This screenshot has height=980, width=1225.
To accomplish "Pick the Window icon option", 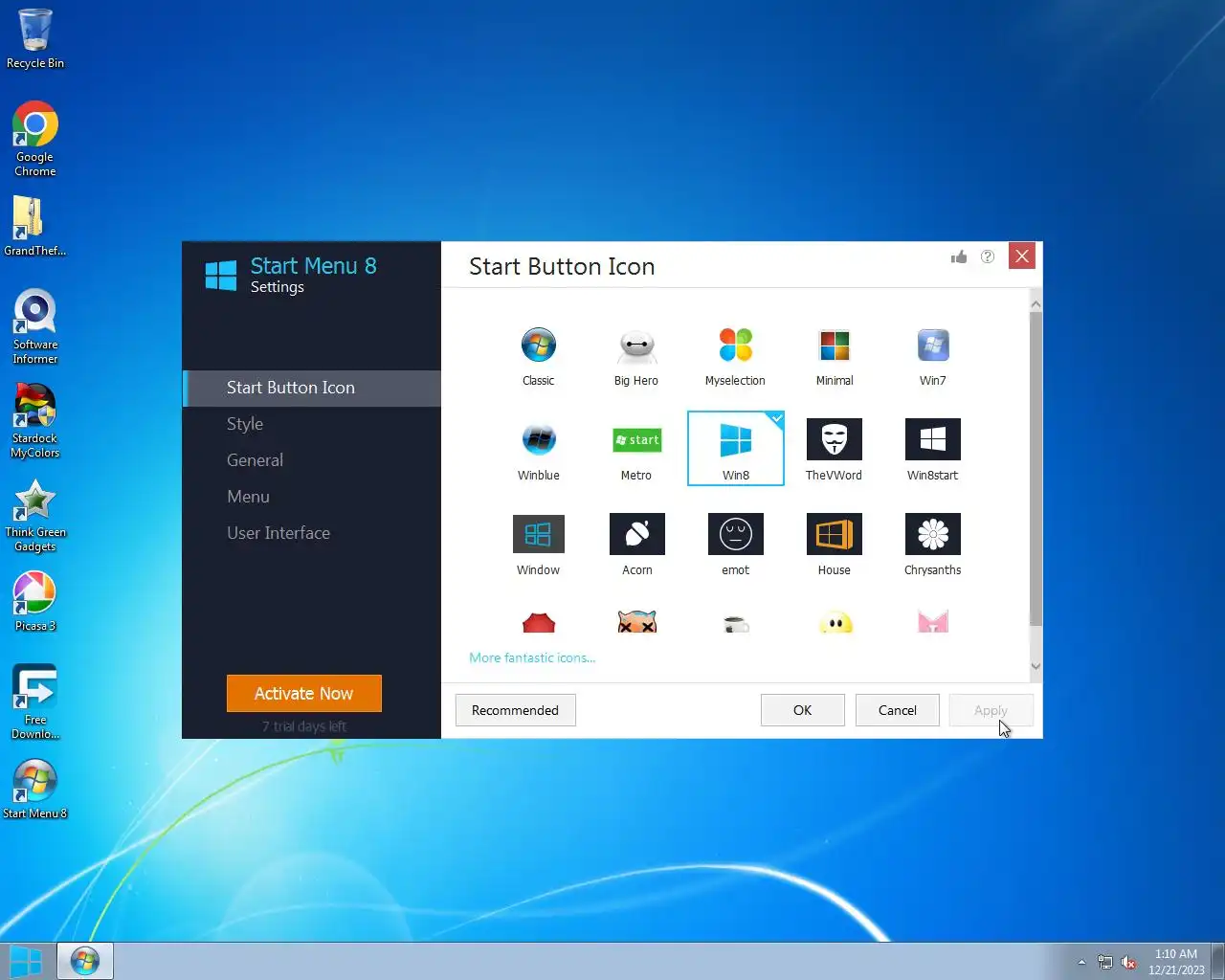I will click(x=539, y=545).
